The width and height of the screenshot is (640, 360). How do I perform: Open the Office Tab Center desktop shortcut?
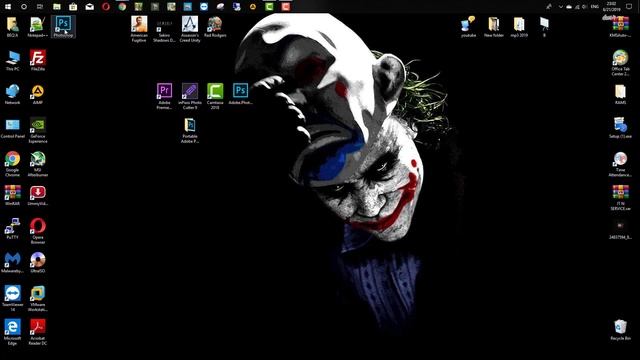620,63
